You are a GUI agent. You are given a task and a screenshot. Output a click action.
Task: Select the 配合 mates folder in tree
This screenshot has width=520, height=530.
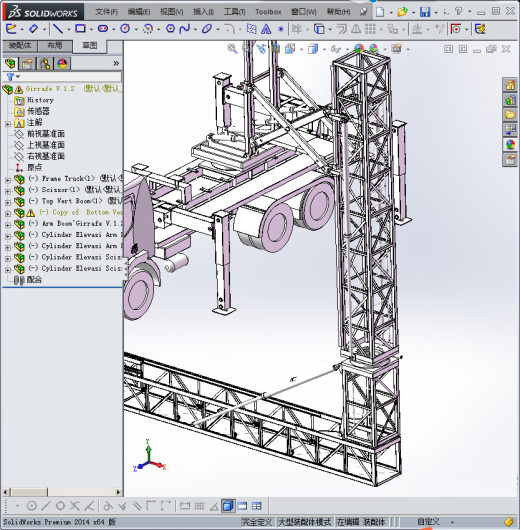click(x=34, y=280)
